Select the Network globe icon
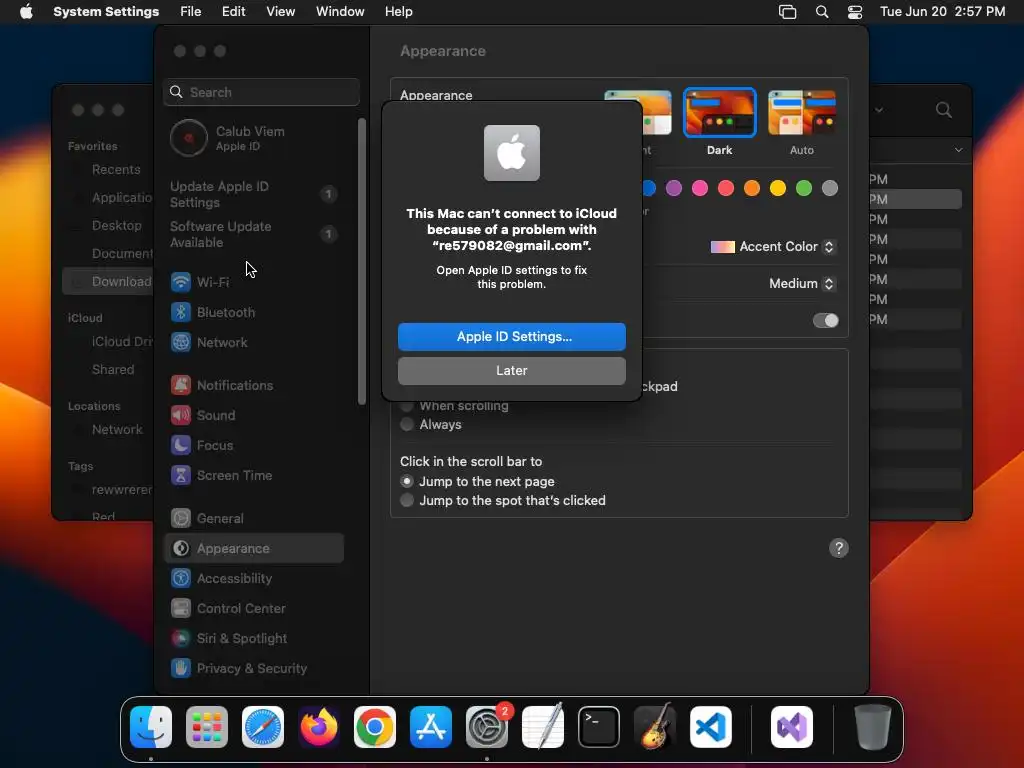Image resolution: width=1024 pixels, height=768 pixels. tap(181, 342)
